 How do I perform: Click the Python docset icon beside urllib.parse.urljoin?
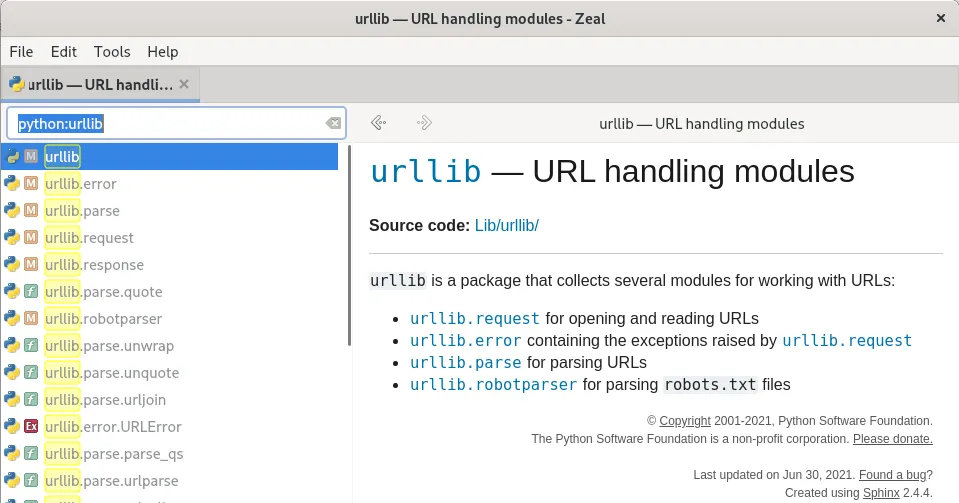click(12, 399)
